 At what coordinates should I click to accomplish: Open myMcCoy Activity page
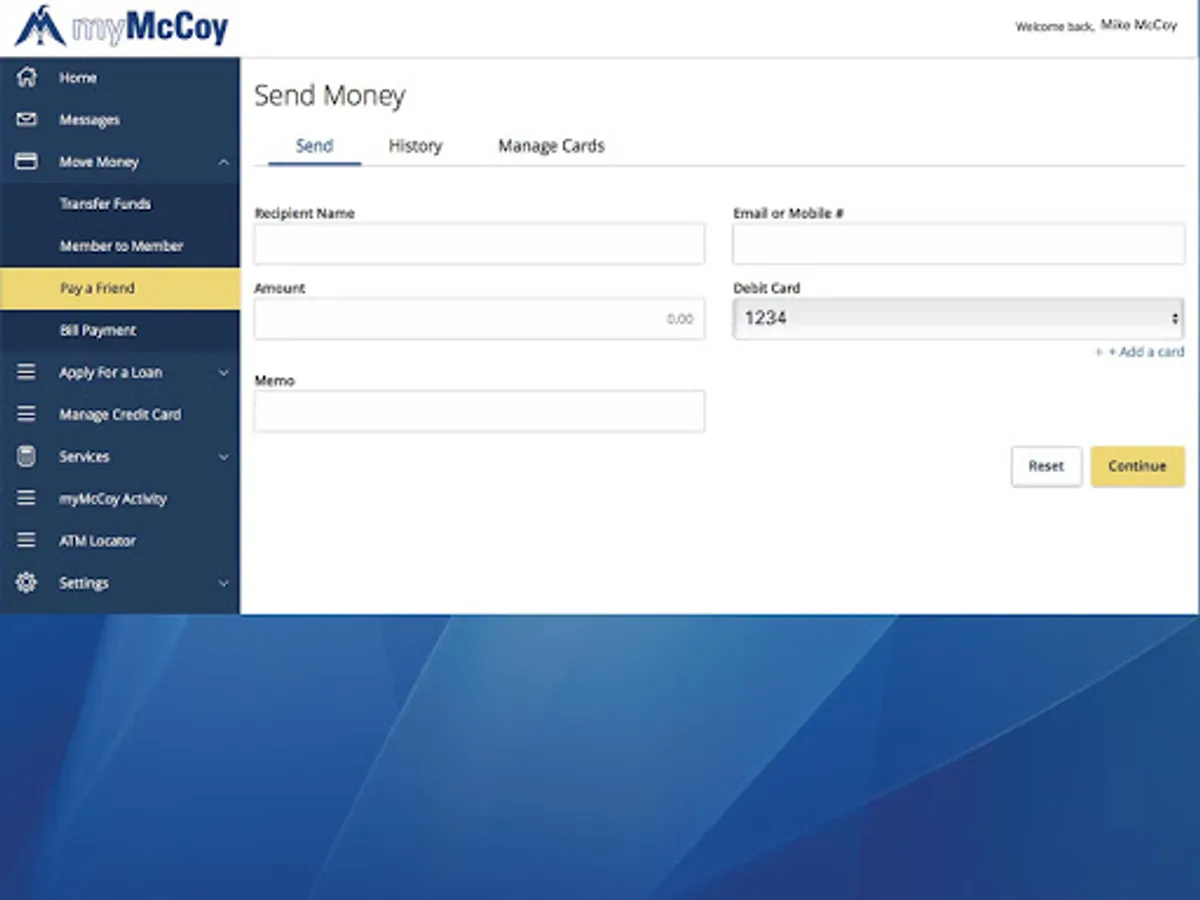(x=120, y=498)
